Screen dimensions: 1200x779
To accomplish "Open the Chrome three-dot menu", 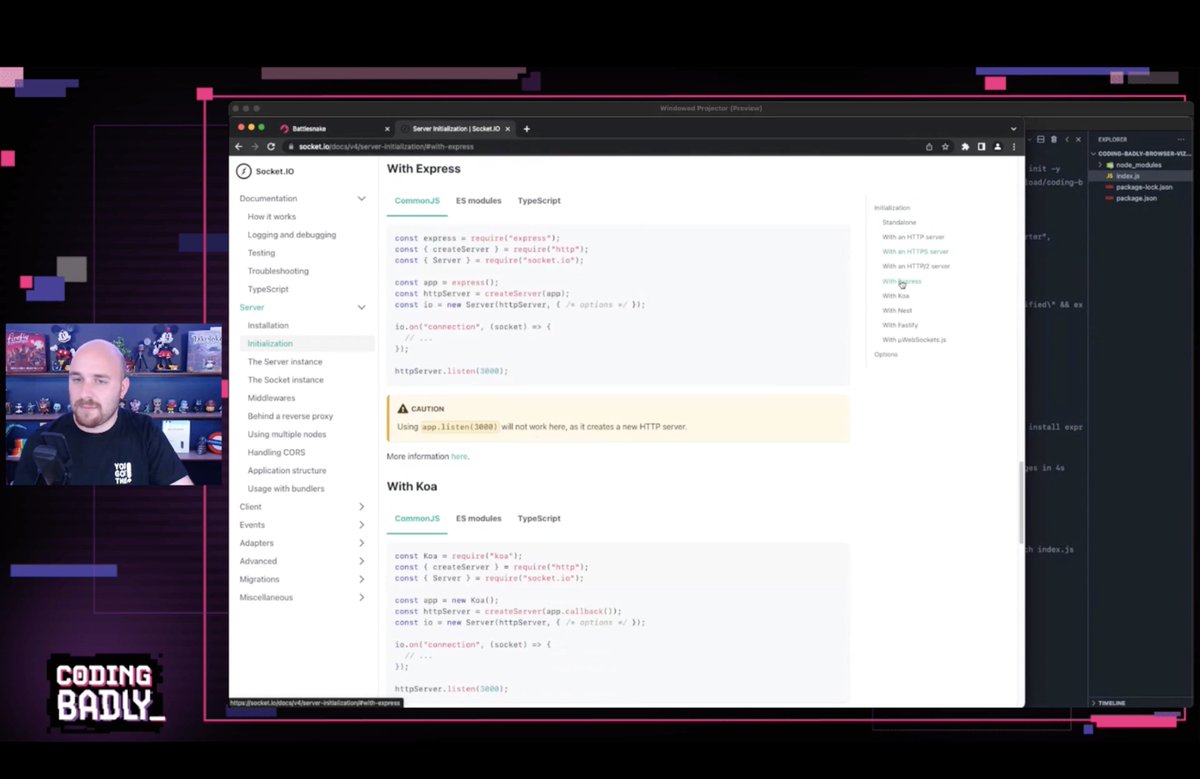I will pyautogui.click(x=1014, y=146).
